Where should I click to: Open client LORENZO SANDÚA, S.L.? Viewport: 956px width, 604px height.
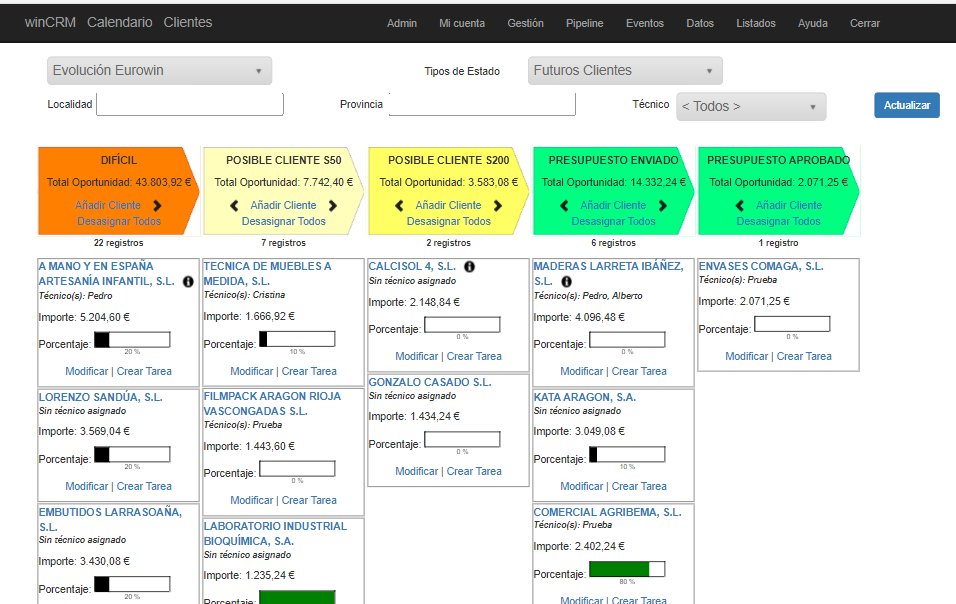101,397
